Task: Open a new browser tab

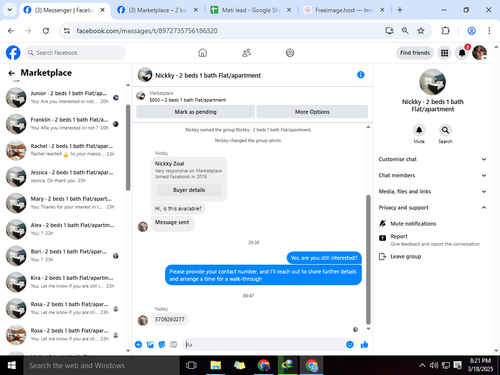Action: pos(400,10)
